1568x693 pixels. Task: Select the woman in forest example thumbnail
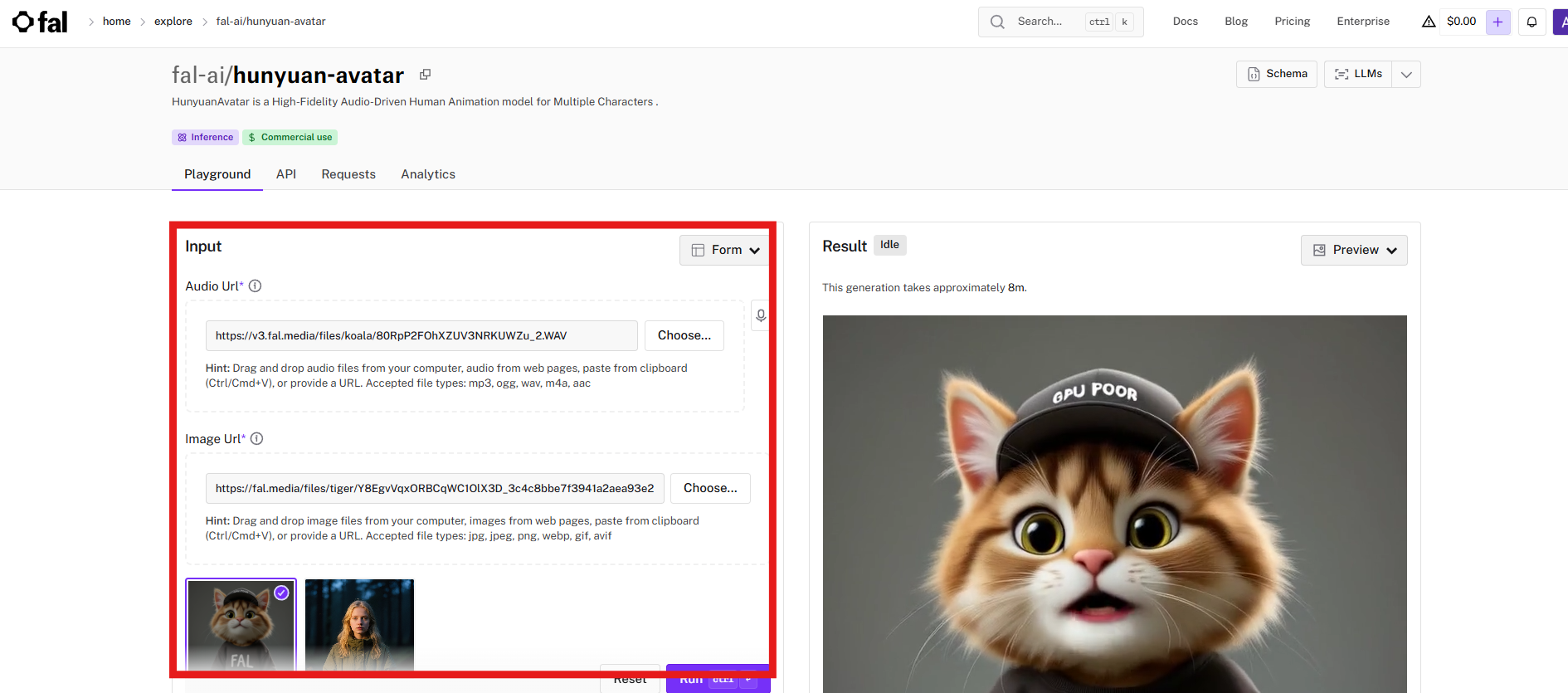coord(359,625)
